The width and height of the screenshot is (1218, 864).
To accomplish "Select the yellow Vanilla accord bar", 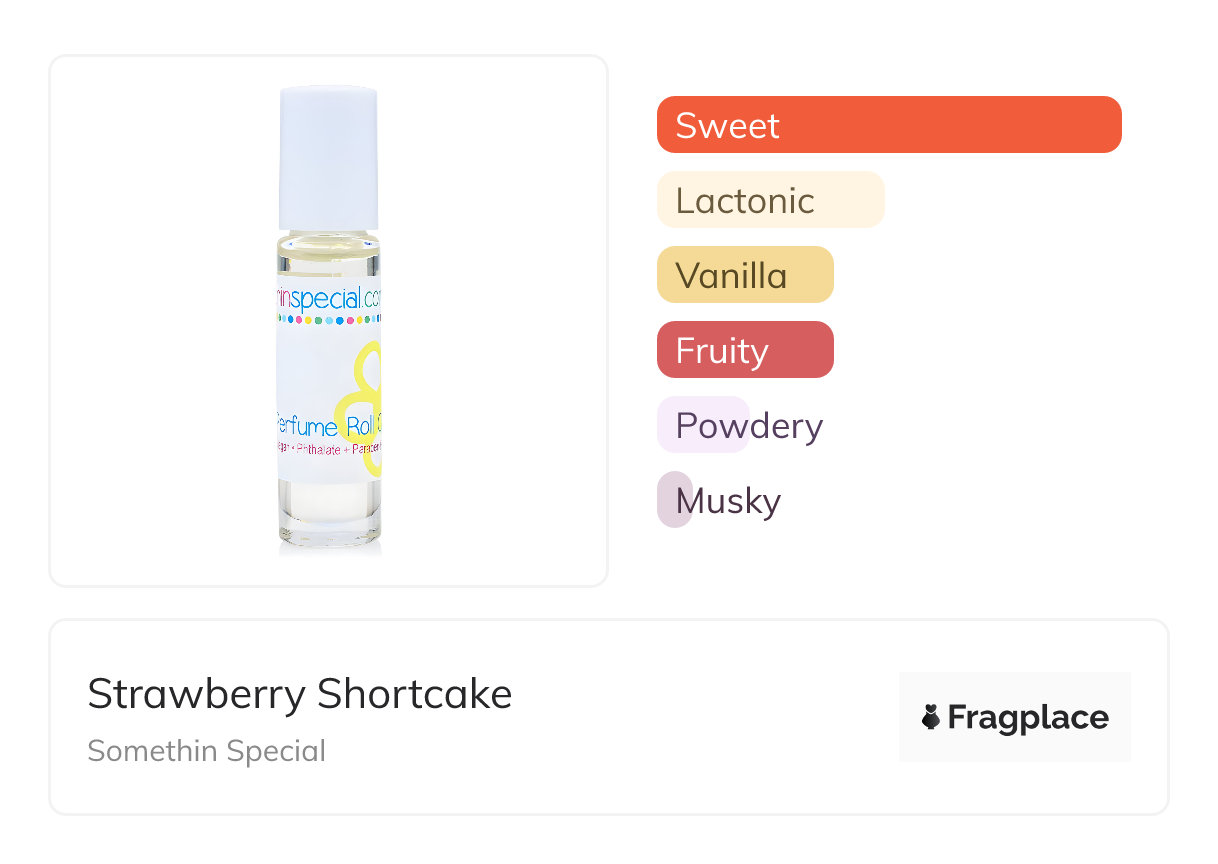I will click(x=745, y=275).
